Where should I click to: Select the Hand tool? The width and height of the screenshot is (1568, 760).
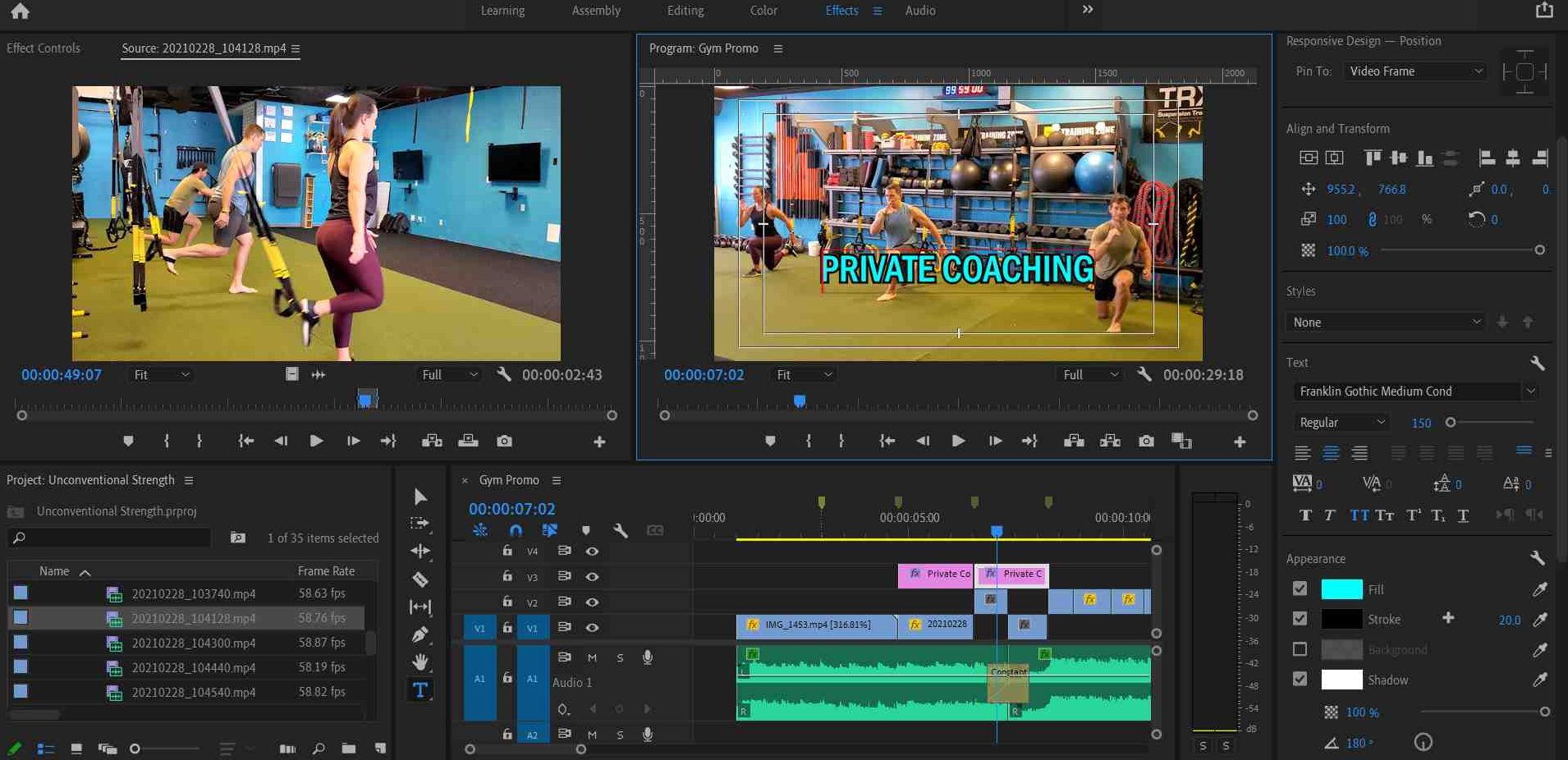tap(420, 662)
